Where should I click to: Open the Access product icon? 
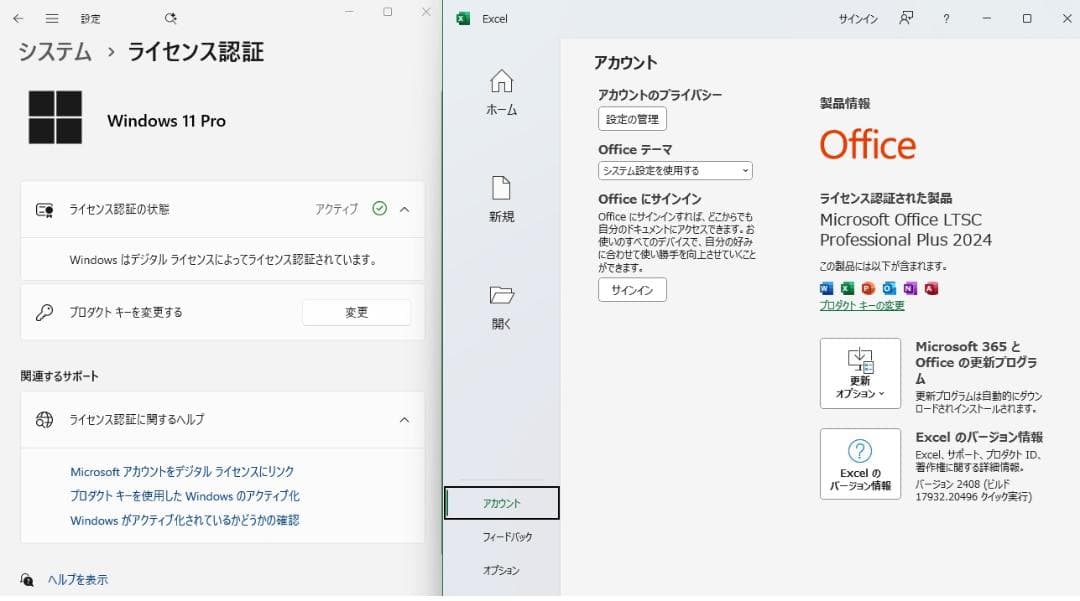(x=930, y=288)
